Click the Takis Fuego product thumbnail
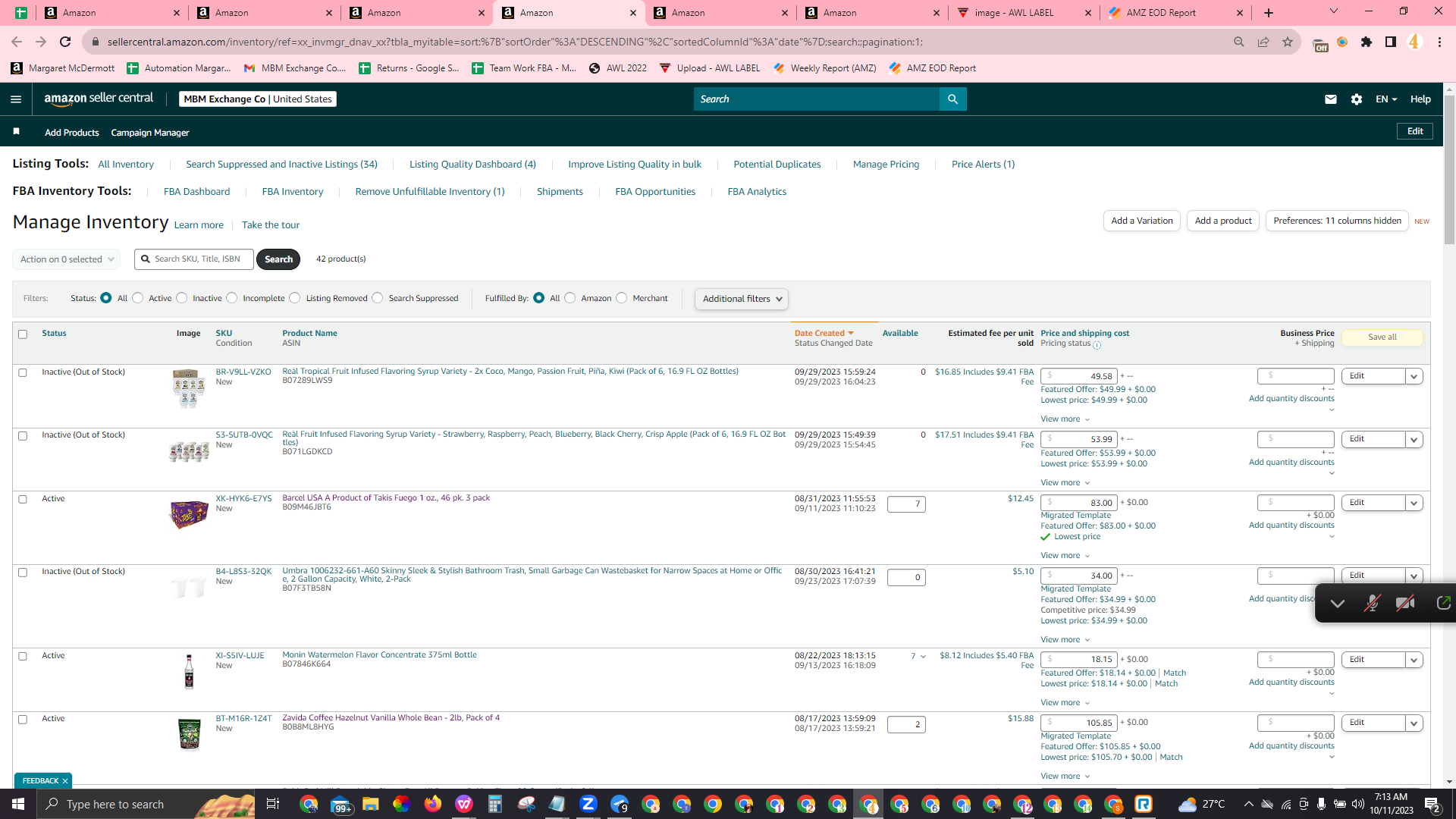The image size is (1456, 819). [x=189, y=515]
